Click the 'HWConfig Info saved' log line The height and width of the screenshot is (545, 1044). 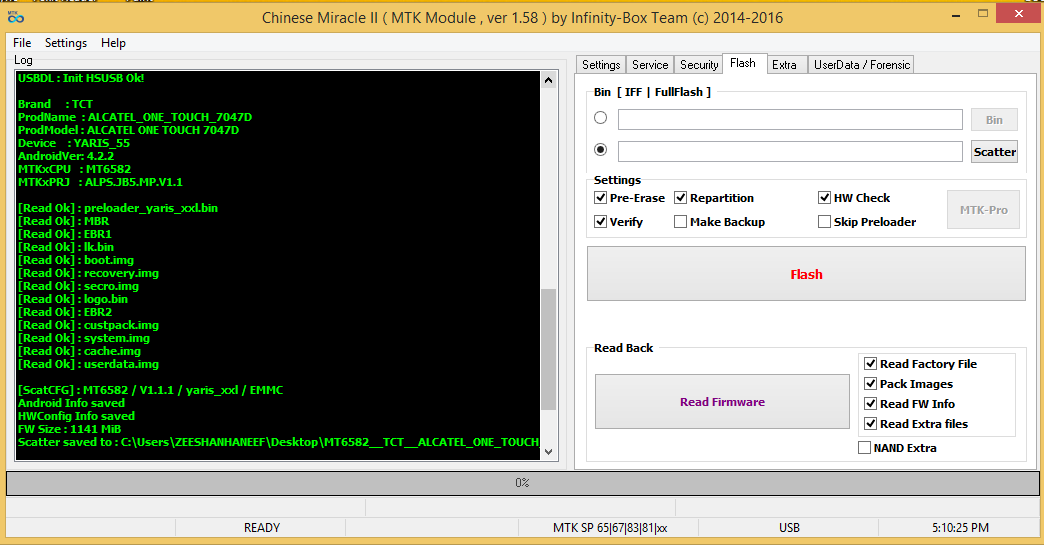77,416
